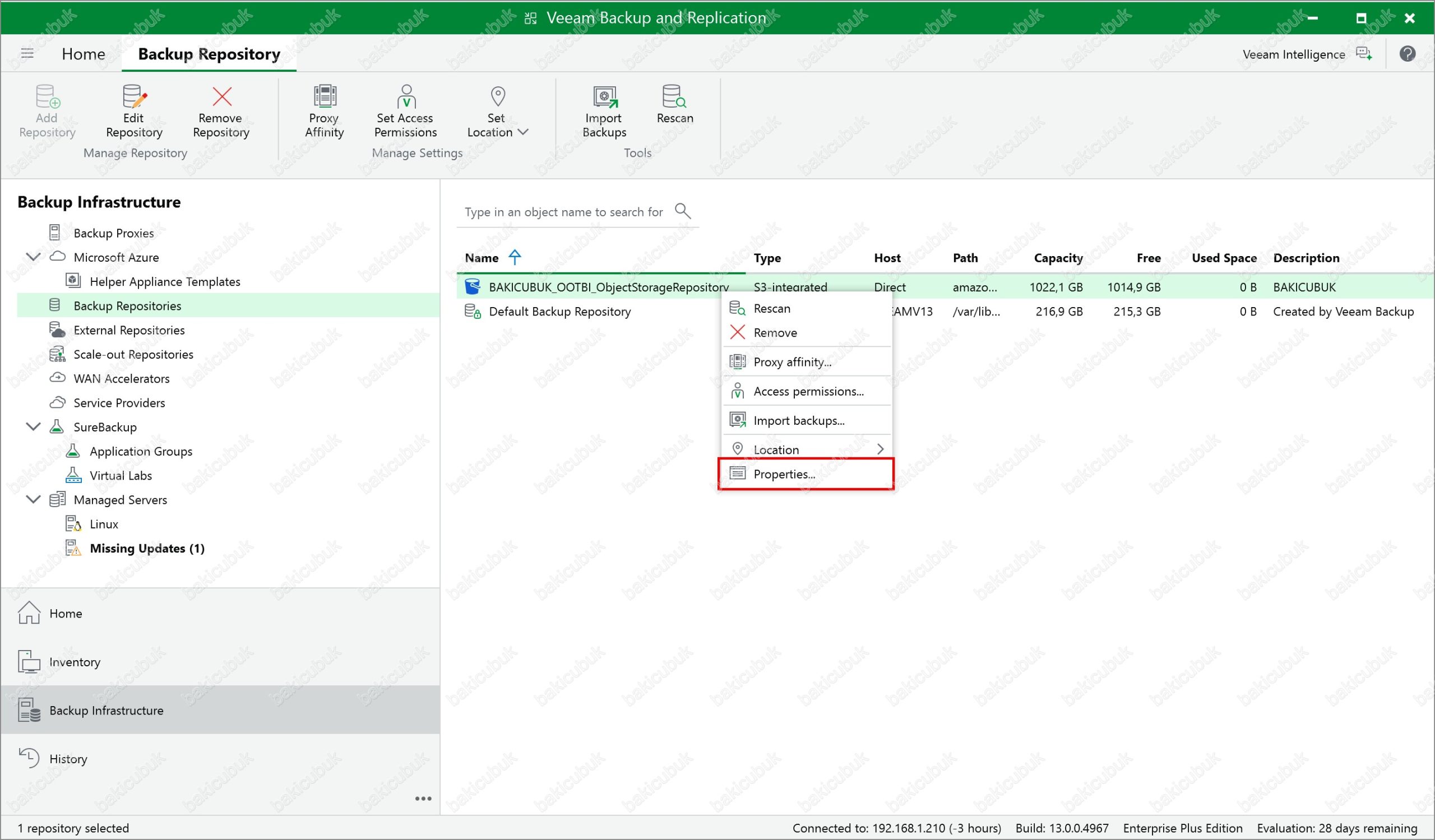Open Set Location dropdown in ribbon
Screen dimensions: 1435x840
click(498, 112)
